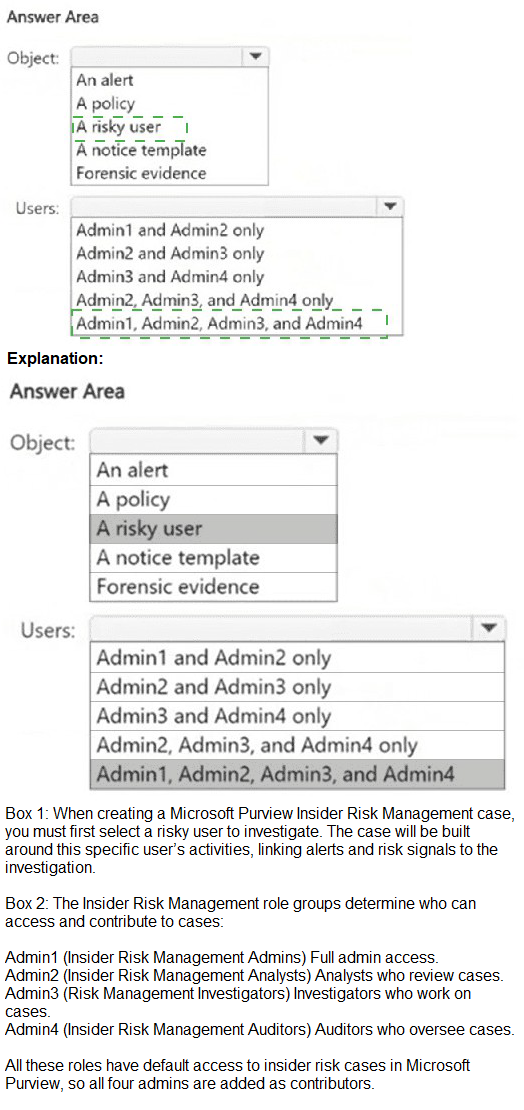Open the top Object dropdown arrow
The height and width of the screenshot is (1110, 524).
(255, 57)
